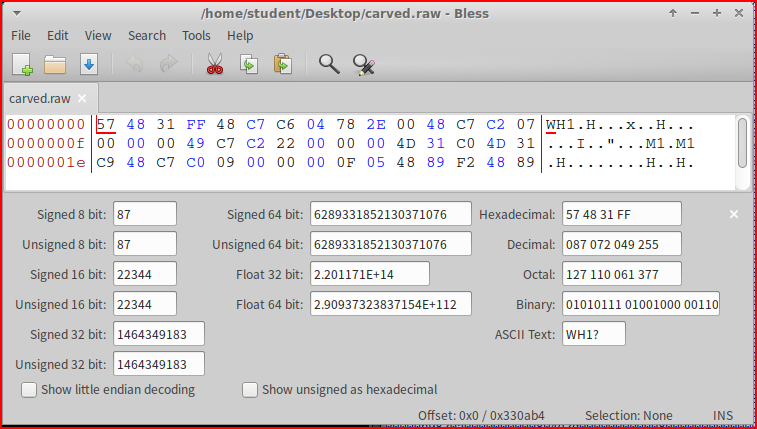This screenshot has height=429, width=757.
Task: Paste using the clipboard toolbar icon
Action: coord(282,65)
